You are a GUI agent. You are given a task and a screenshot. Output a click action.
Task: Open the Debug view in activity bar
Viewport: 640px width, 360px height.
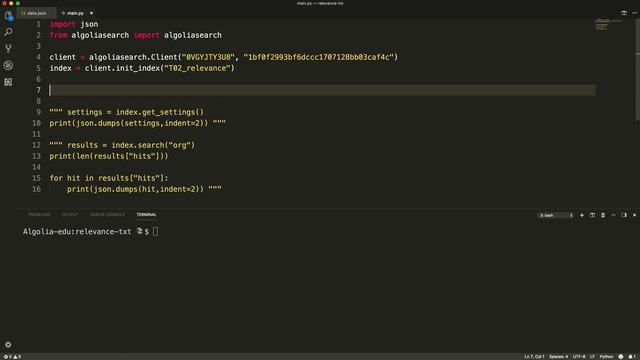8,65
